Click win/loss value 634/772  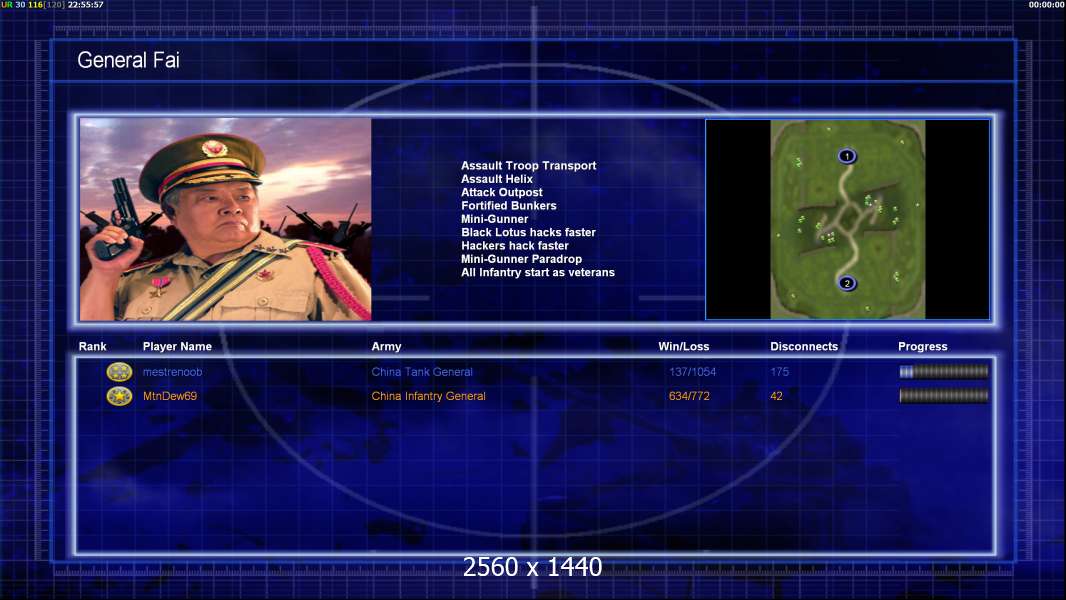[x=689, y=396]
